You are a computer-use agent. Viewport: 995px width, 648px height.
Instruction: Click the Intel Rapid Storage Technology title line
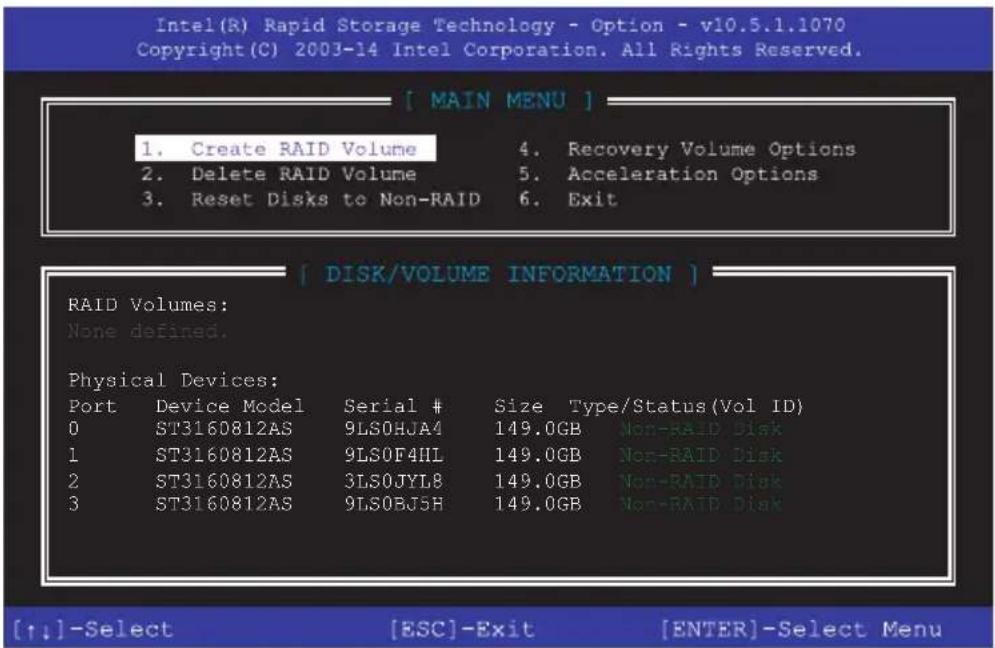point(500,25)
